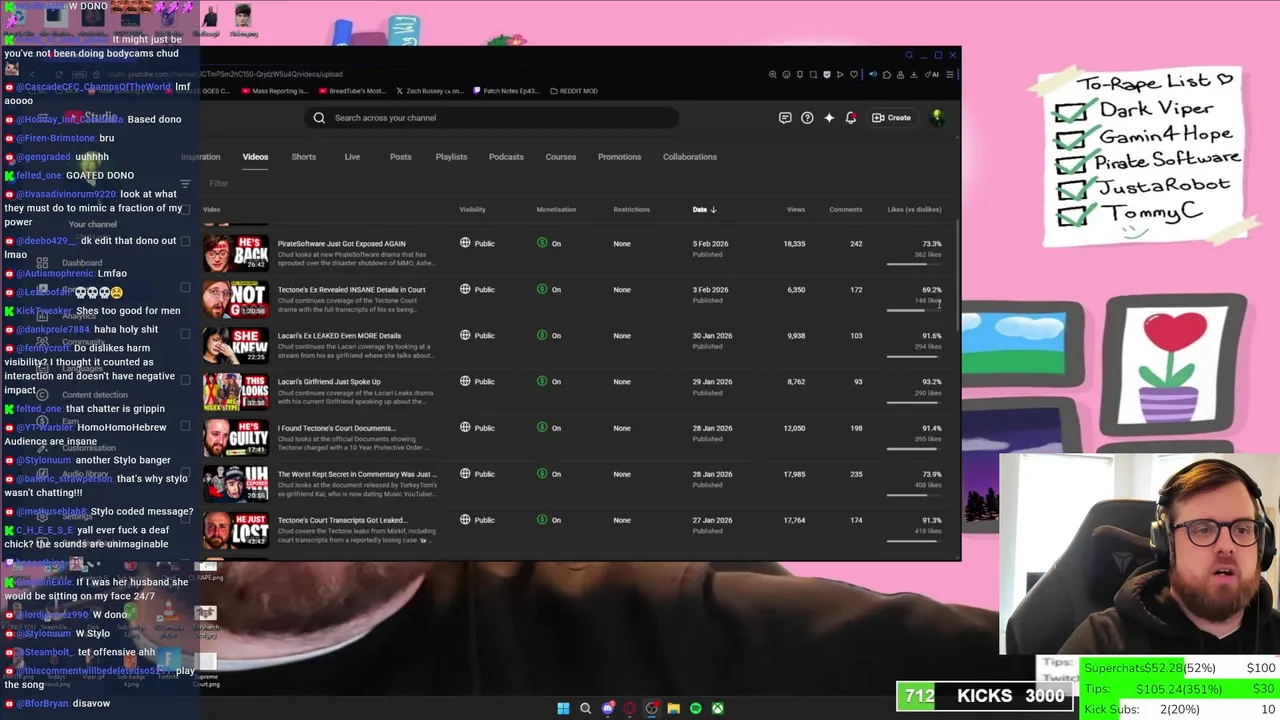The width and height of the screenshot is (1280, 720).
Task: Click the monetisation icon on Worst Kept Secret row
Action: point(542,474)
